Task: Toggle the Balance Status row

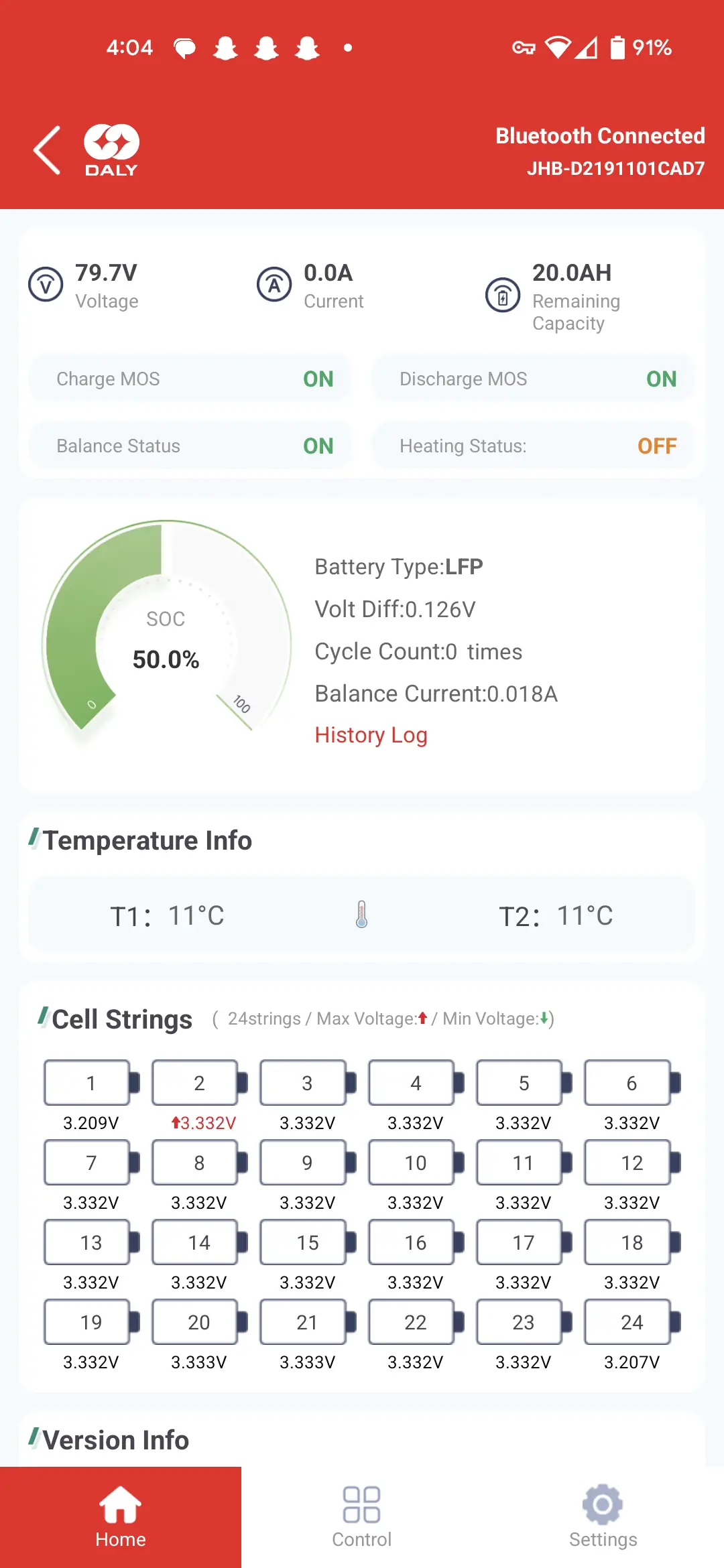Action: point(190,446)
